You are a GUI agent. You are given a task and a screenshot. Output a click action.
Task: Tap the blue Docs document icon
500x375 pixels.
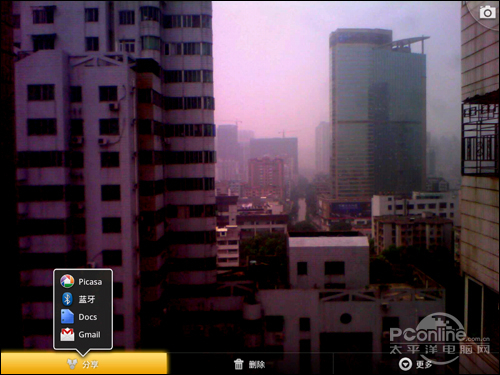click(67, 317)
